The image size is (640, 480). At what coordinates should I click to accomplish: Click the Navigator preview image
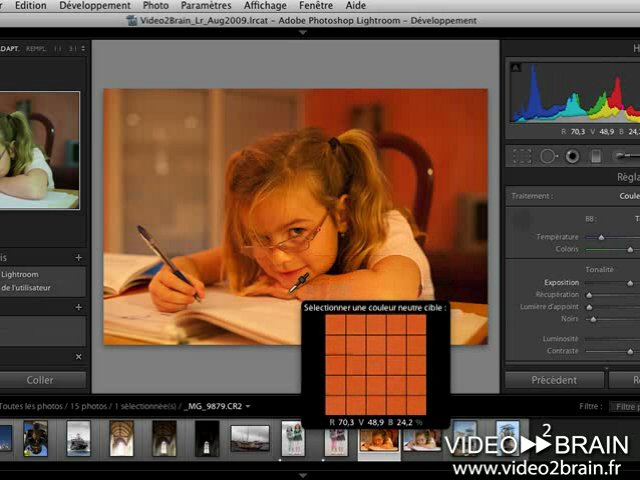40,150
